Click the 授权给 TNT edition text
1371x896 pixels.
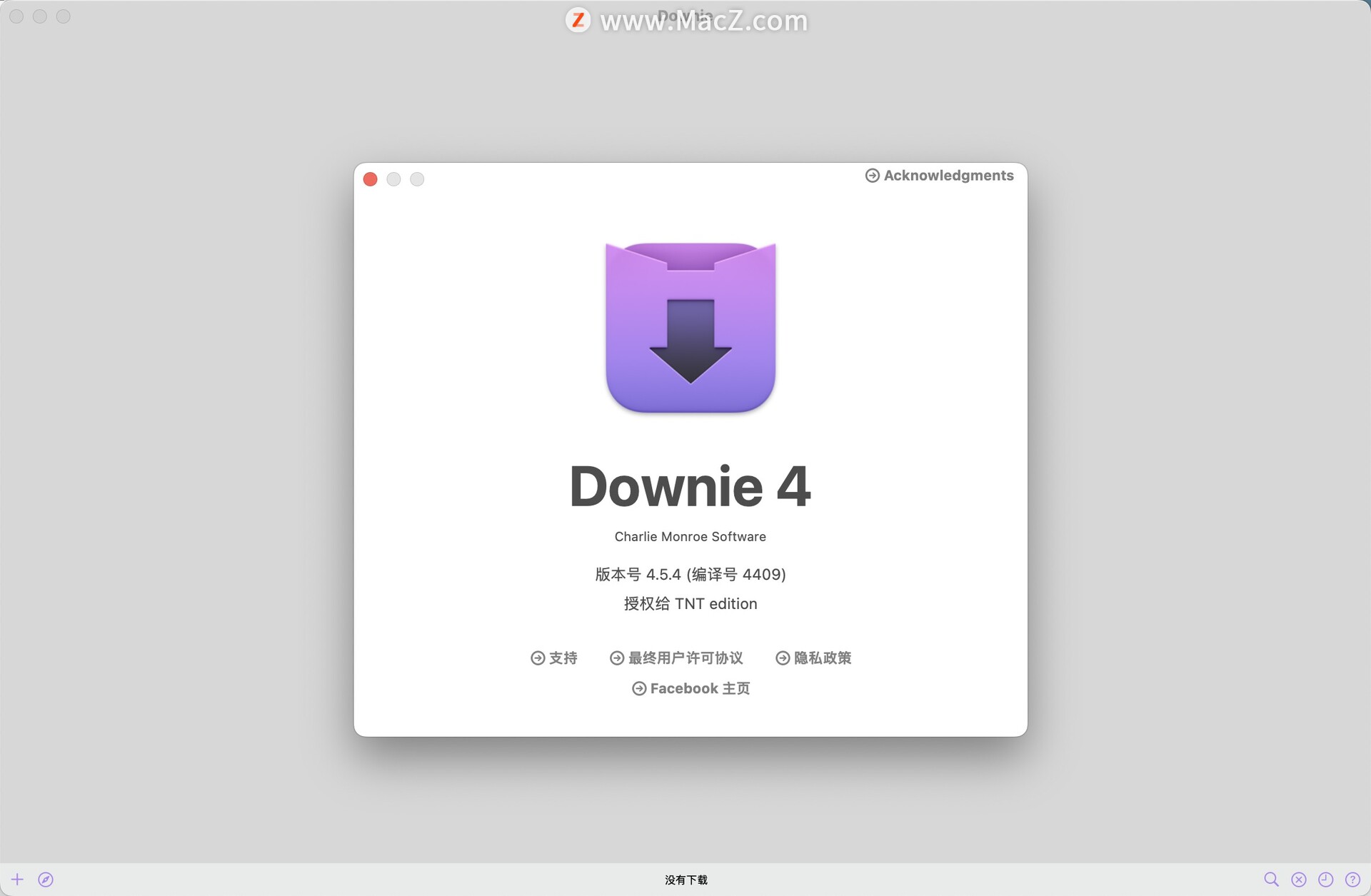(x=690, y=604)
